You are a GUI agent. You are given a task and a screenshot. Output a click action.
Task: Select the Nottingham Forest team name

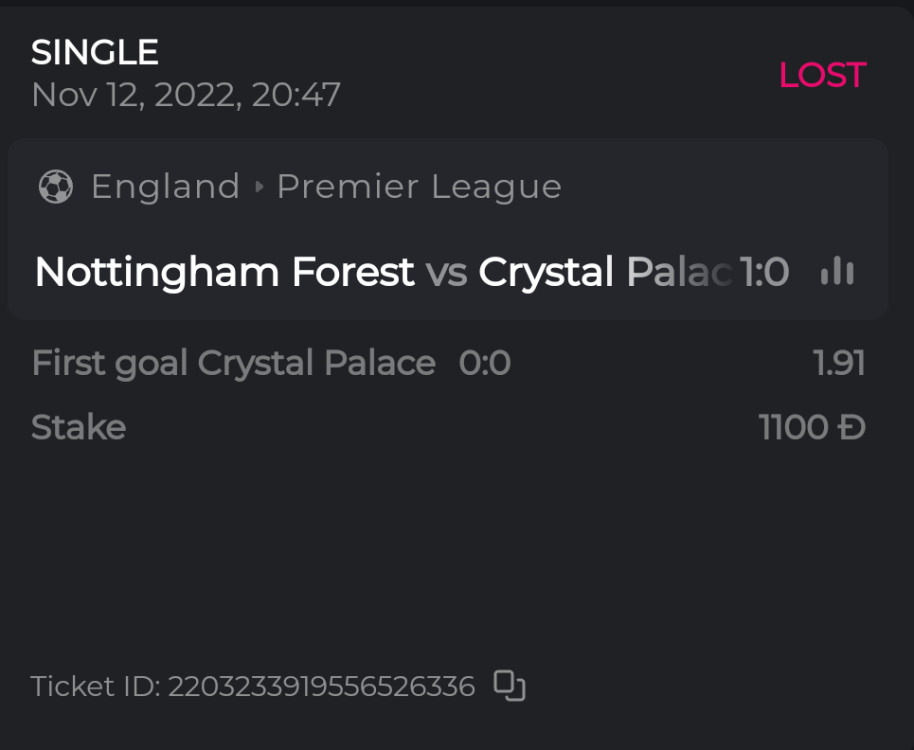[224, 272]
